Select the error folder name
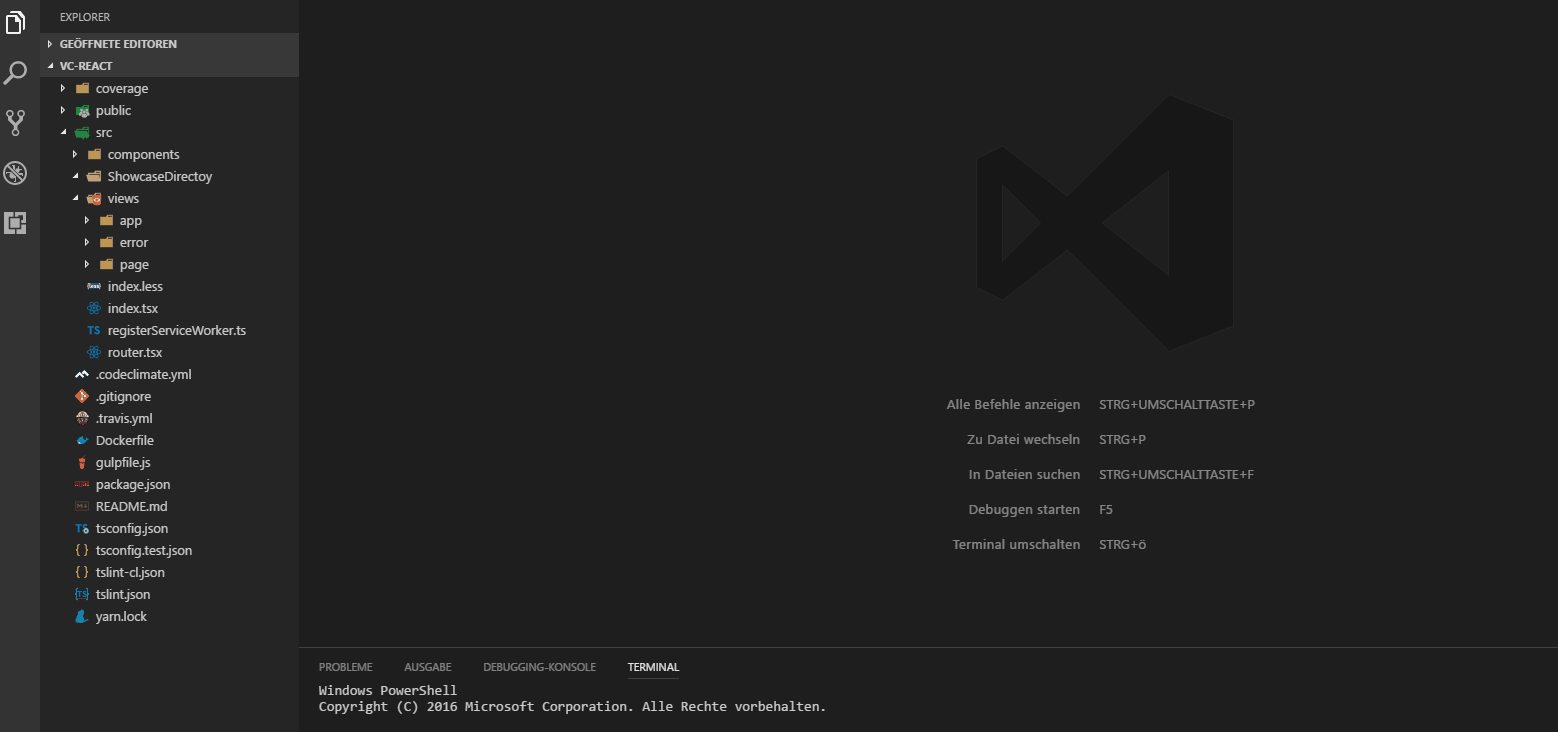 pyautogui.click(x=134, y=242)
